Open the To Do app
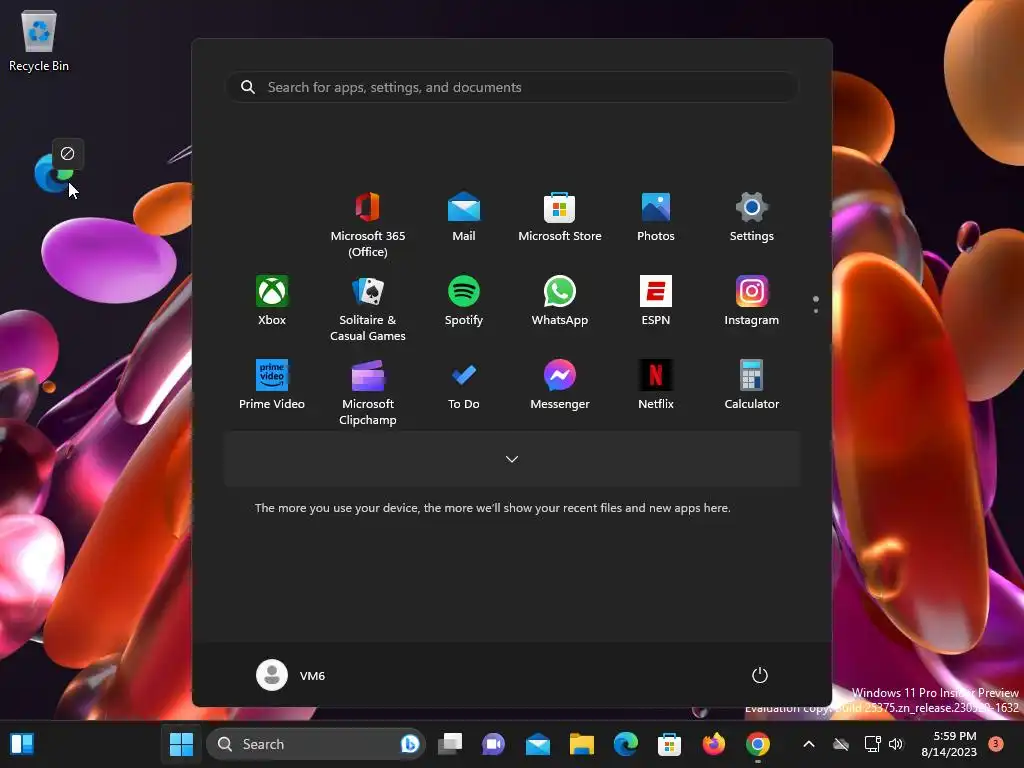 (464, 384)
